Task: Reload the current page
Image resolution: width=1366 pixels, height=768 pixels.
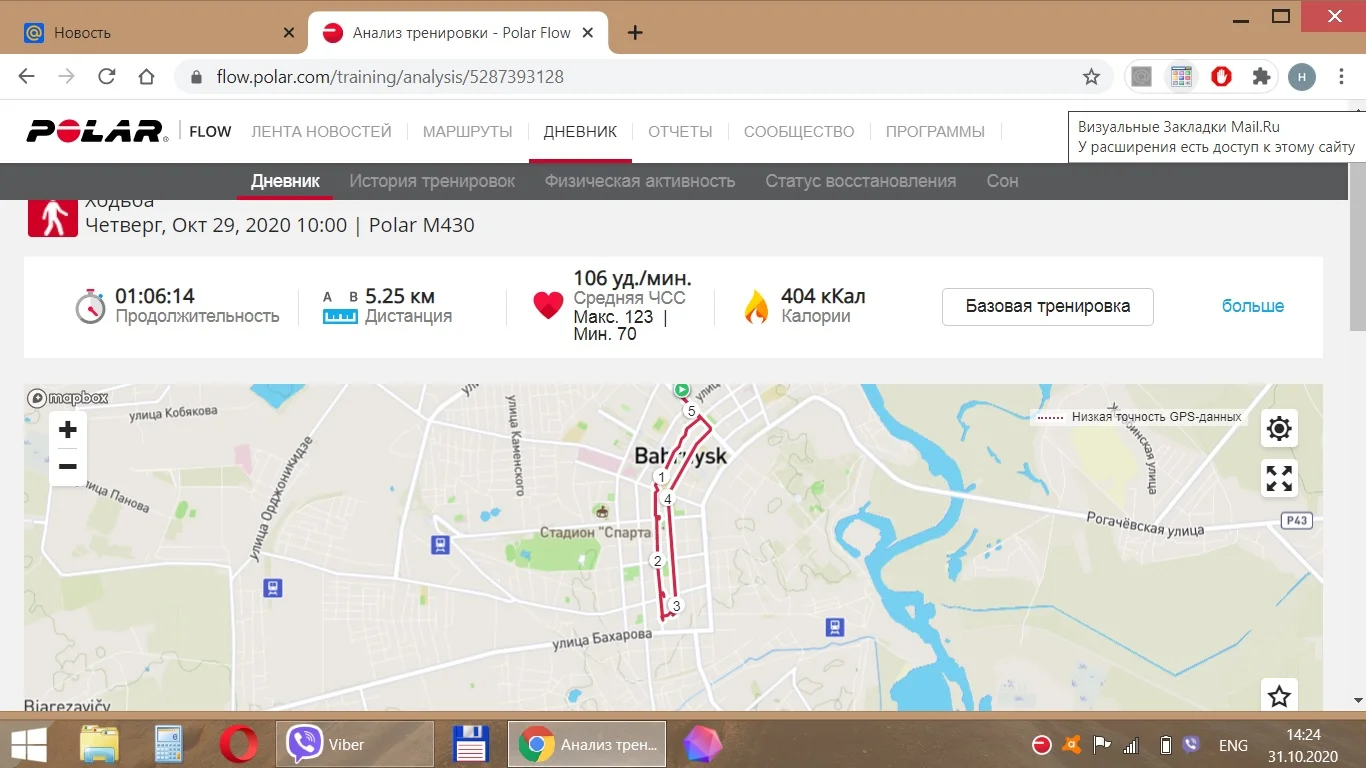Action: pos(106,77)
